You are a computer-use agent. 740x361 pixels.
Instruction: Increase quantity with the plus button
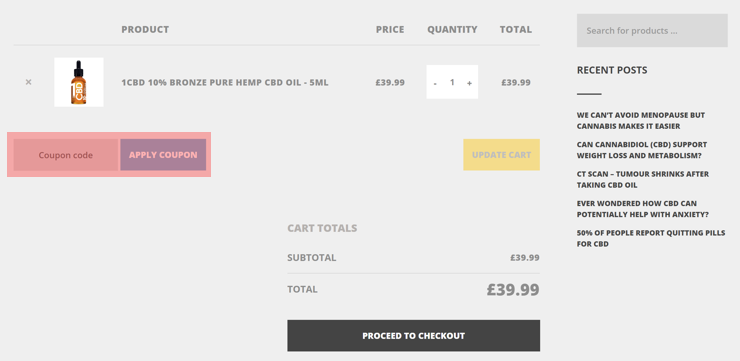[x=469, y=83]
